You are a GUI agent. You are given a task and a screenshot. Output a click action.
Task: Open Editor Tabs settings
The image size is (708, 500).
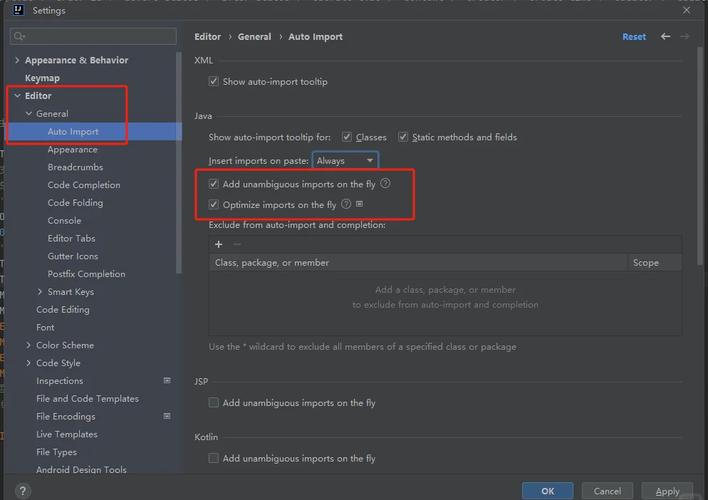click(x=71, y=238)
